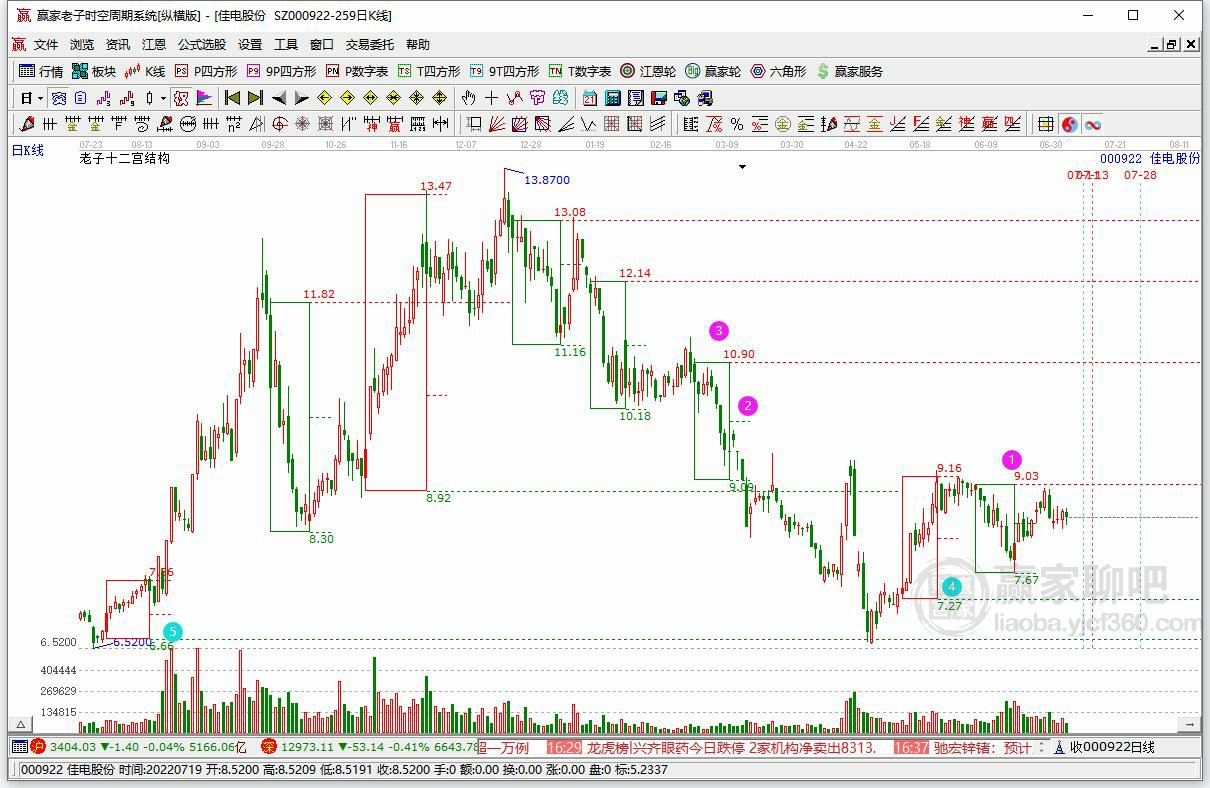Jump to first bar icon

click(x=232, y=98)
